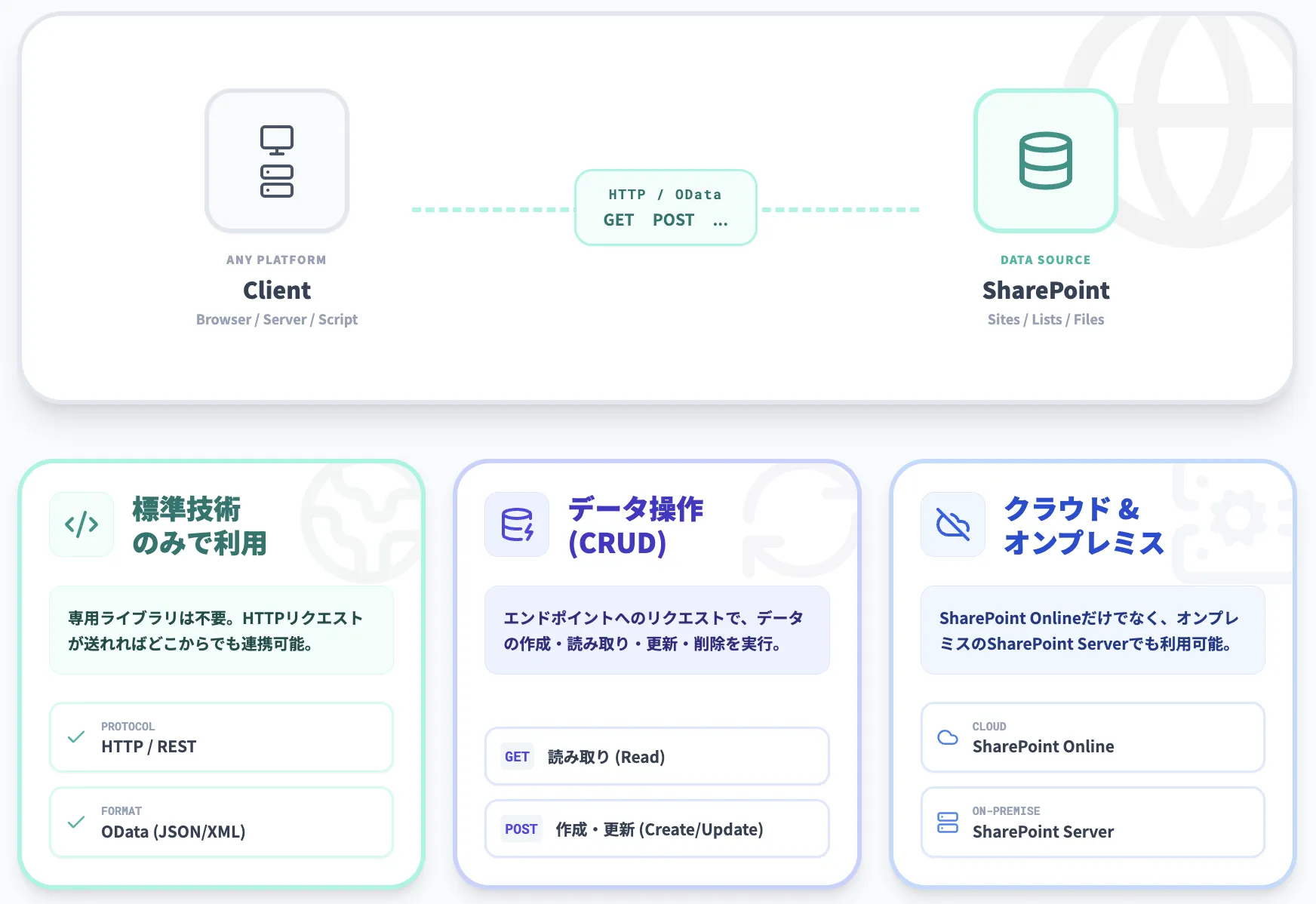Click the database icon on データ操作 card
The image size is (1316, 904).
(517, 524)
